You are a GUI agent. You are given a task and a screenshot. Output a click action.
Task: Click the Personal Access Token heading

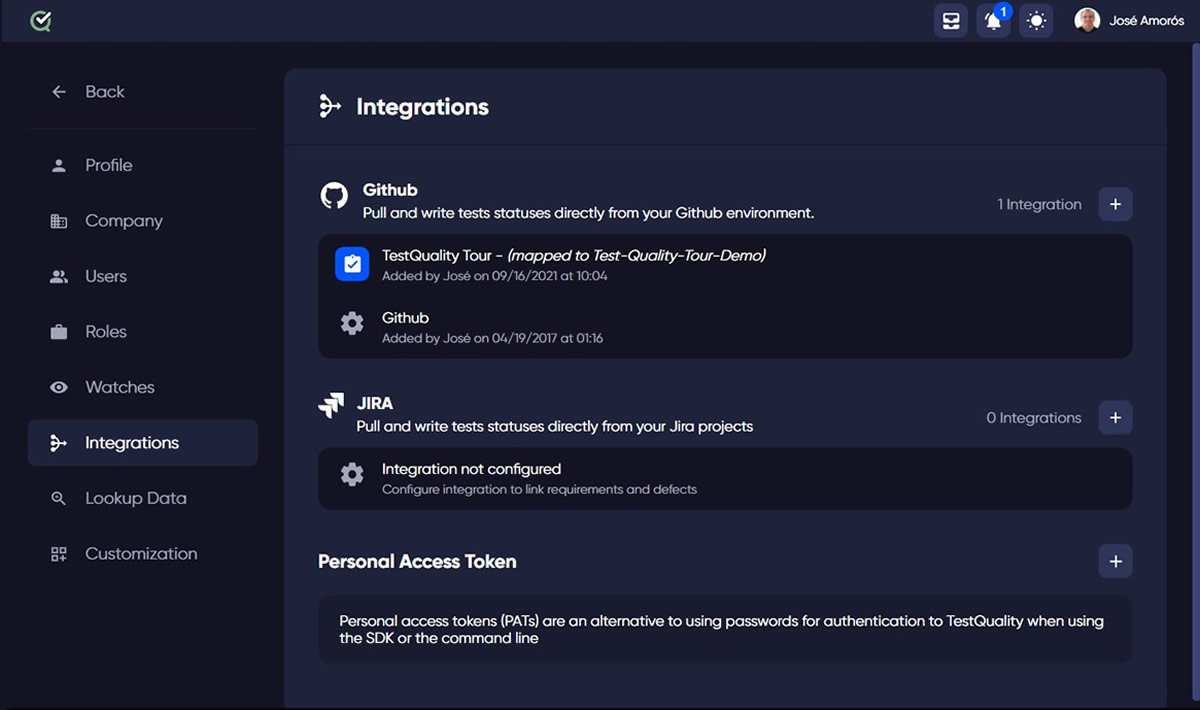coord(417,561)
